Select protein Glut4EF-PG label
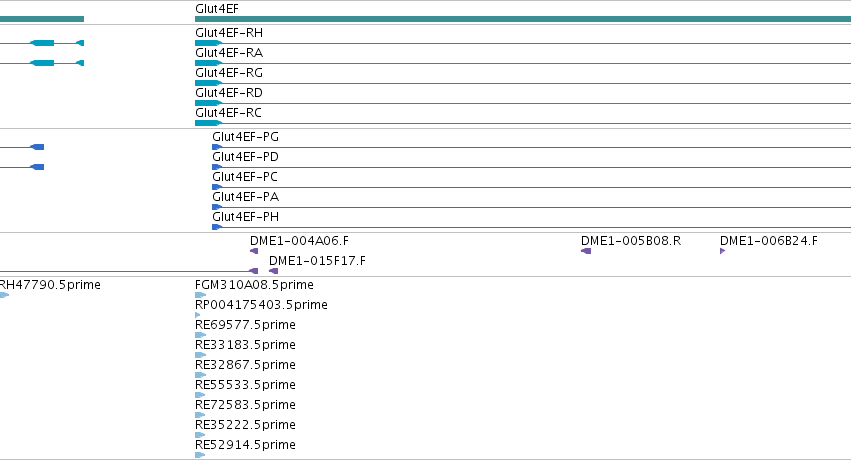Image resolution: width=851 pixels, height=460 pixels. pos(245,137)
